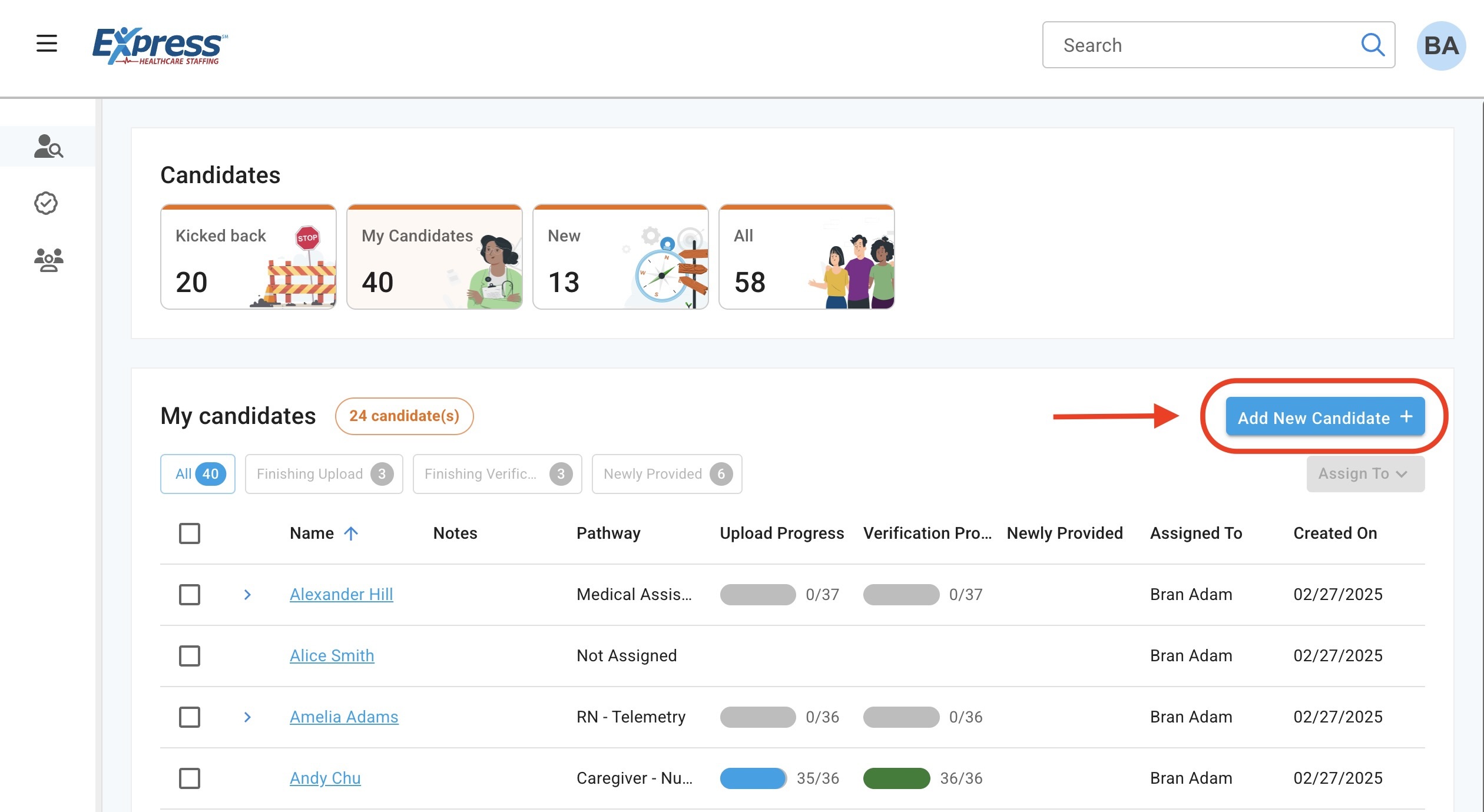Check the Alexander Hill row checkbox
This screenshot has width=1484, height=812.
(x=190, y=595)
